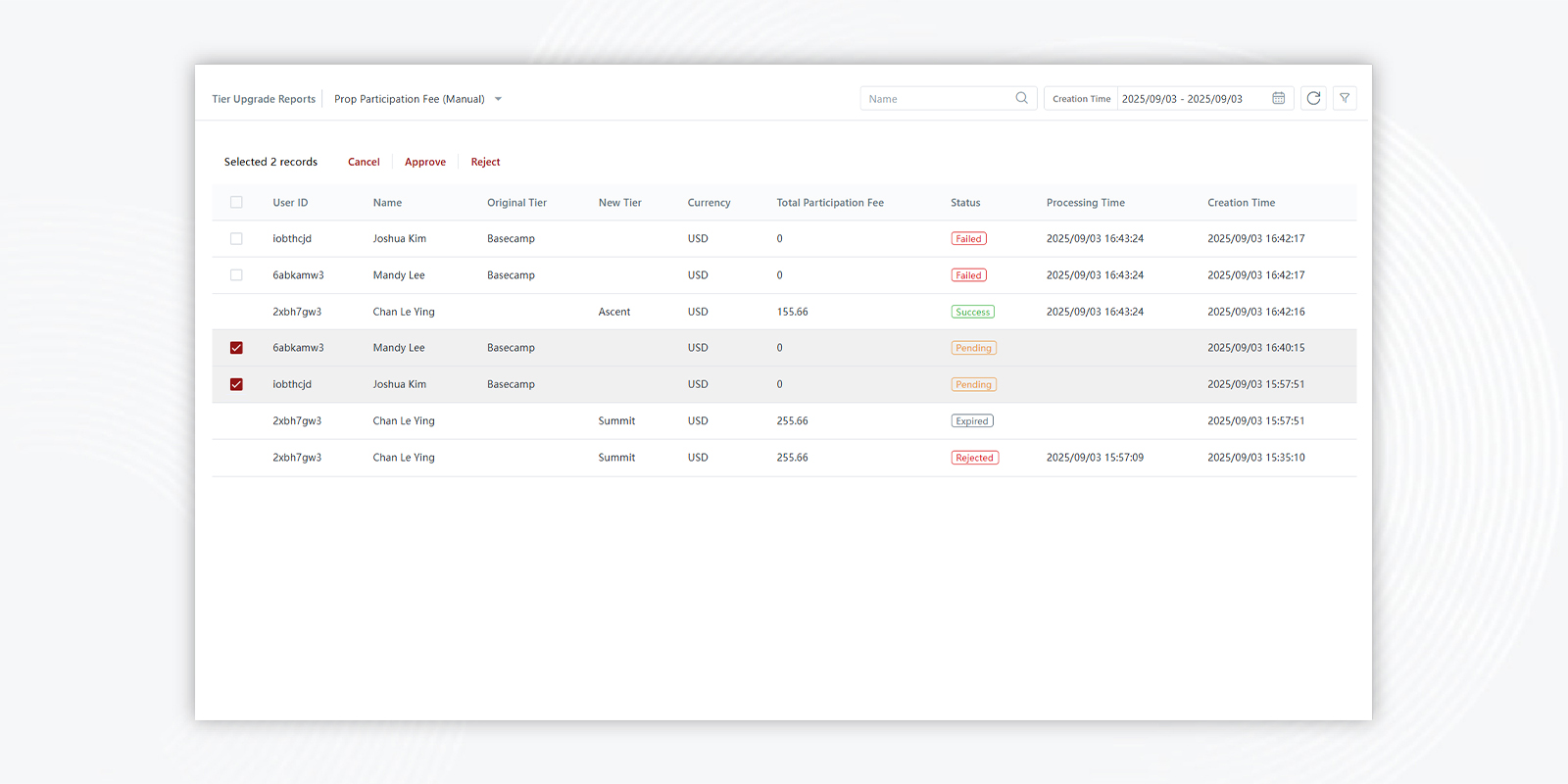Screen dimensions: 1568x784
Task: Open the Tier Upgrade Reports tab
Action: 264,99
